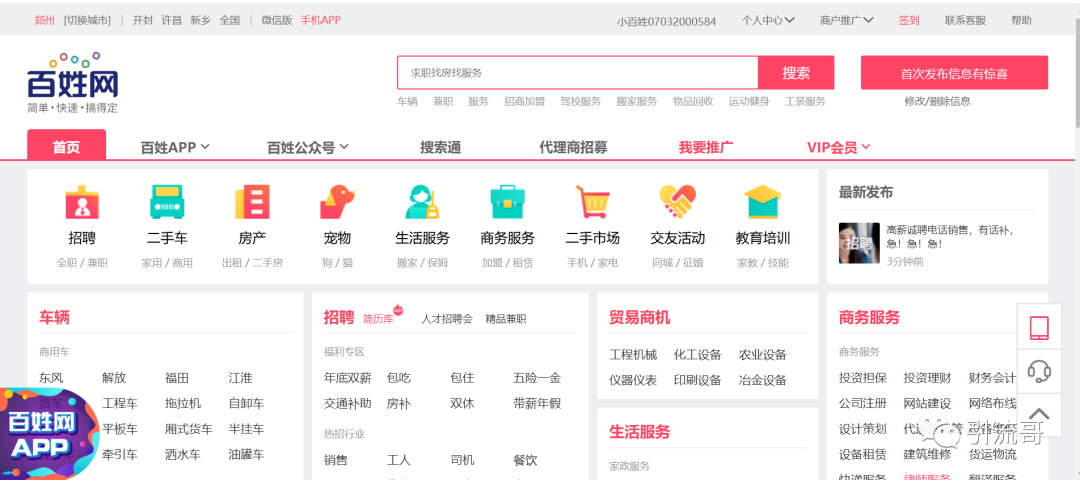Select the 房产 real estate icon
The width and height of the screenshot is (1080, 480).
pyautogui.click(x=252, y=203)
